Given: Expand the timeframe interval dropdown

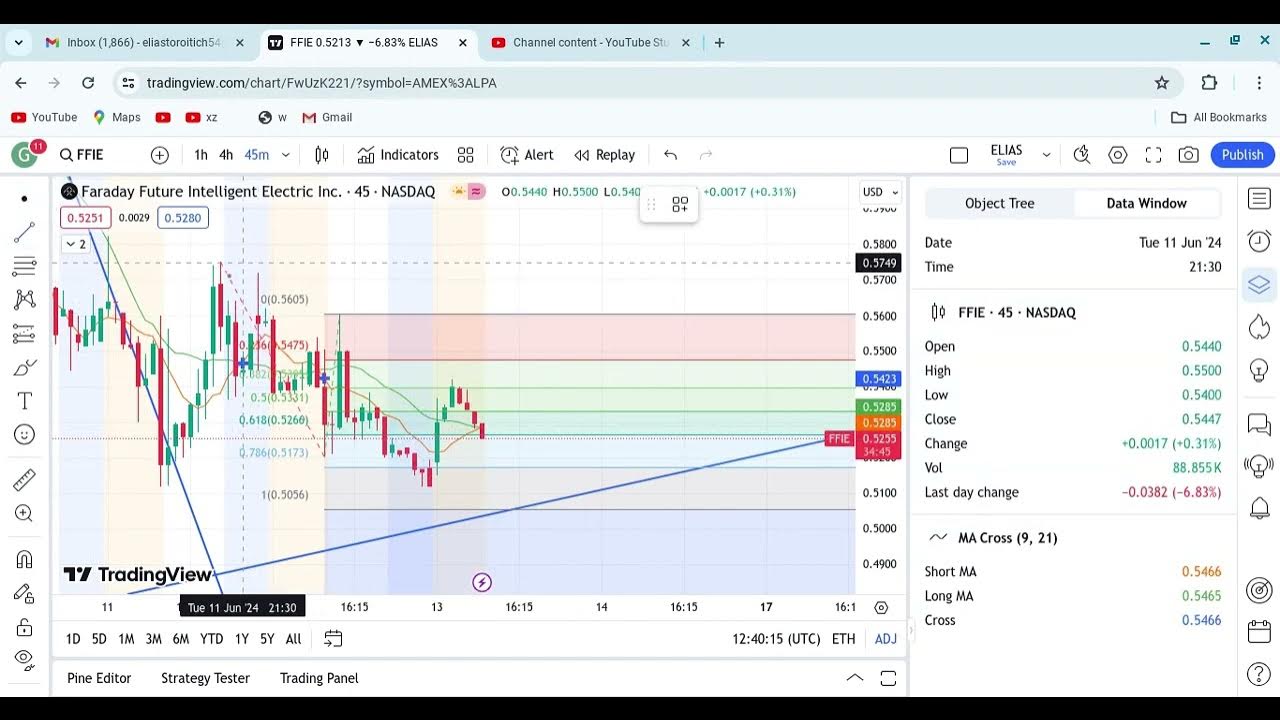Looking at the screenshot, I should point(285,155).
